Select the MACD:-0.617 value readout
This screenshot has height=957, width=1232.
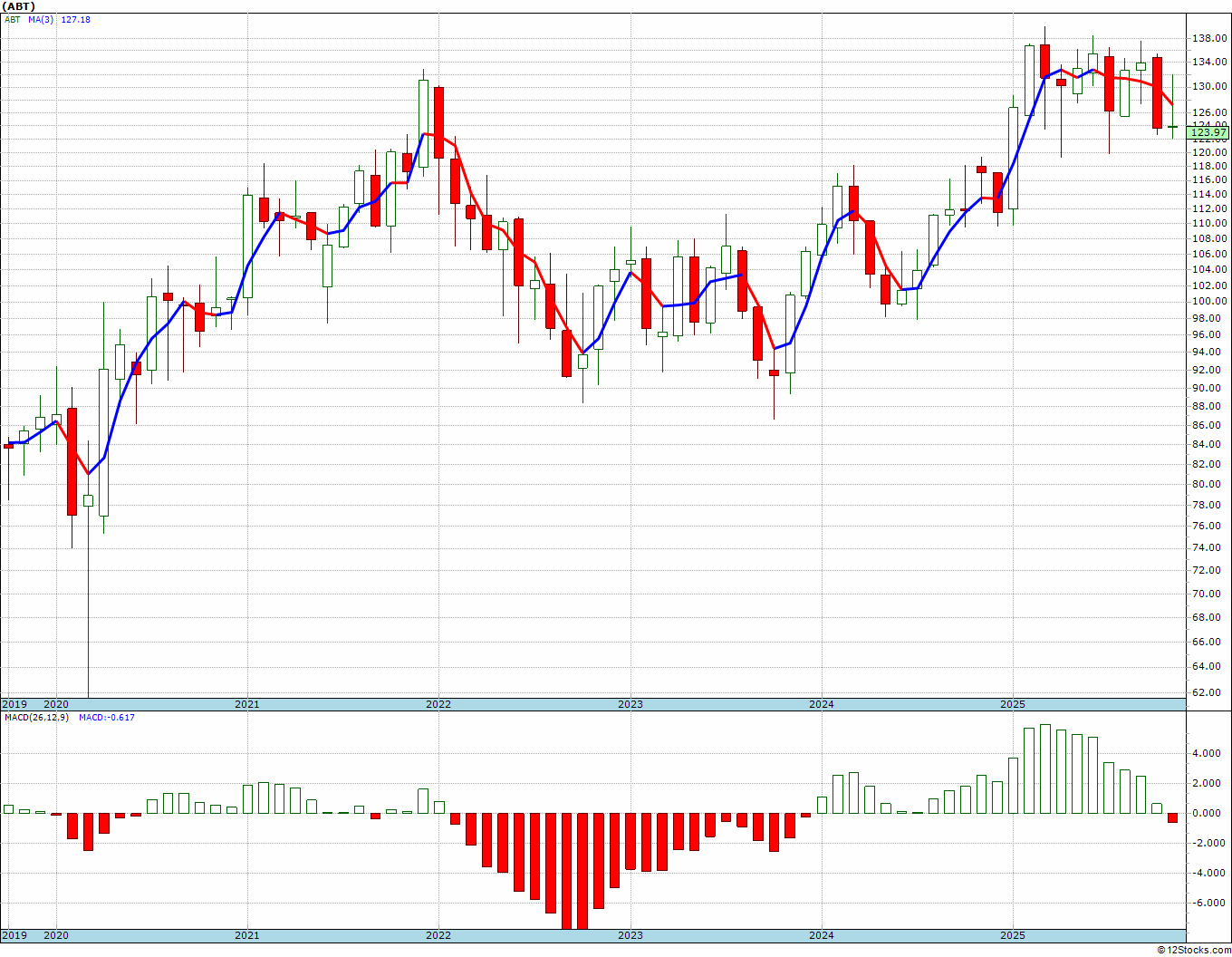click(x=107, y=718)
